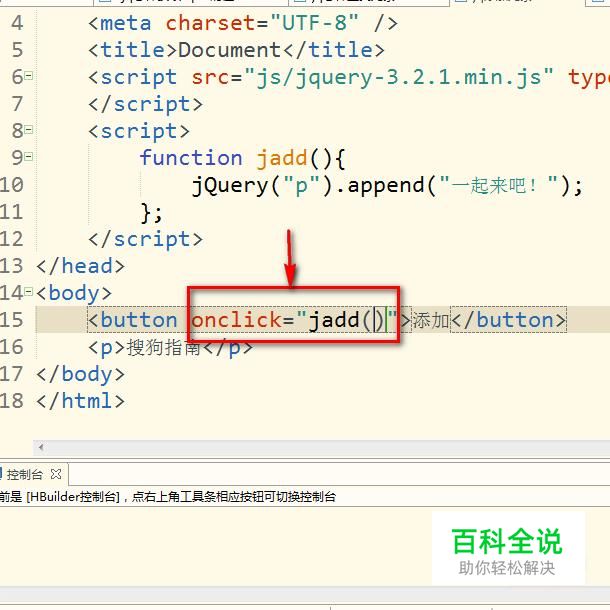
Task: Place cursor in meta charset line
Action: point(243,23)
